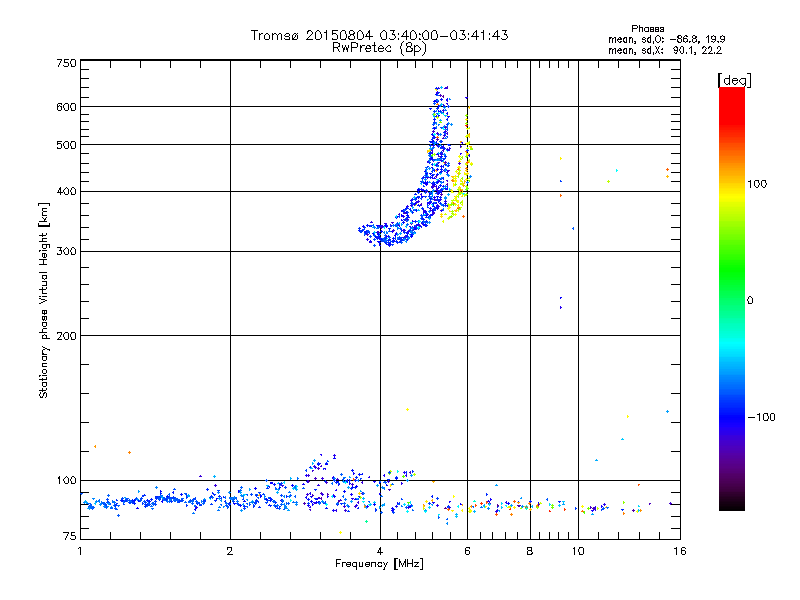This screenshot has height=600, width=800.
Task: Click the x-axis tick label '10'
Action: click(578, 551)
